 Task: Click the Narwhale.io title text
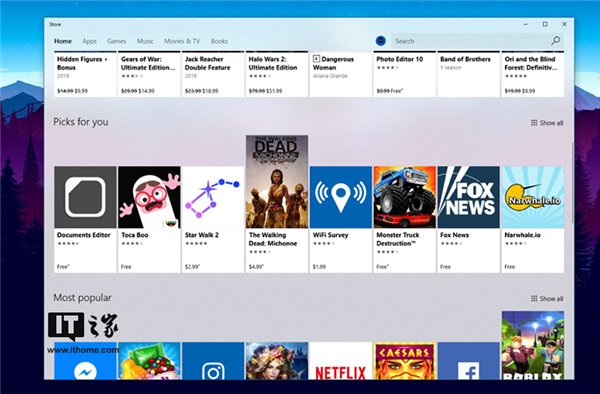tap(522, 235)
